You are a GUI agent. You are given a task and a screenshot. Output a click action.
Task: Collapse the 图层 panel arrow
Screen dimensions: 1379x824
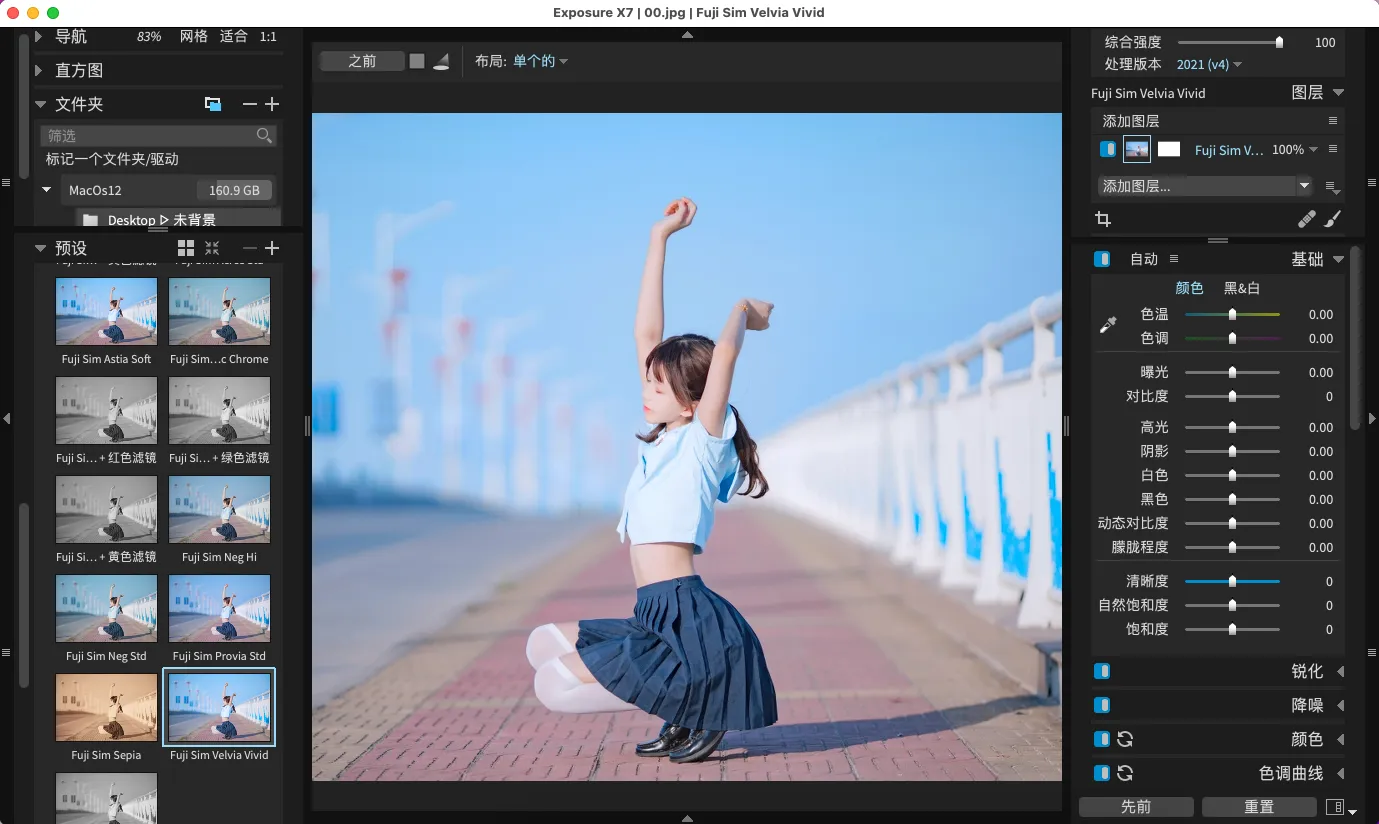(1338, 93)
